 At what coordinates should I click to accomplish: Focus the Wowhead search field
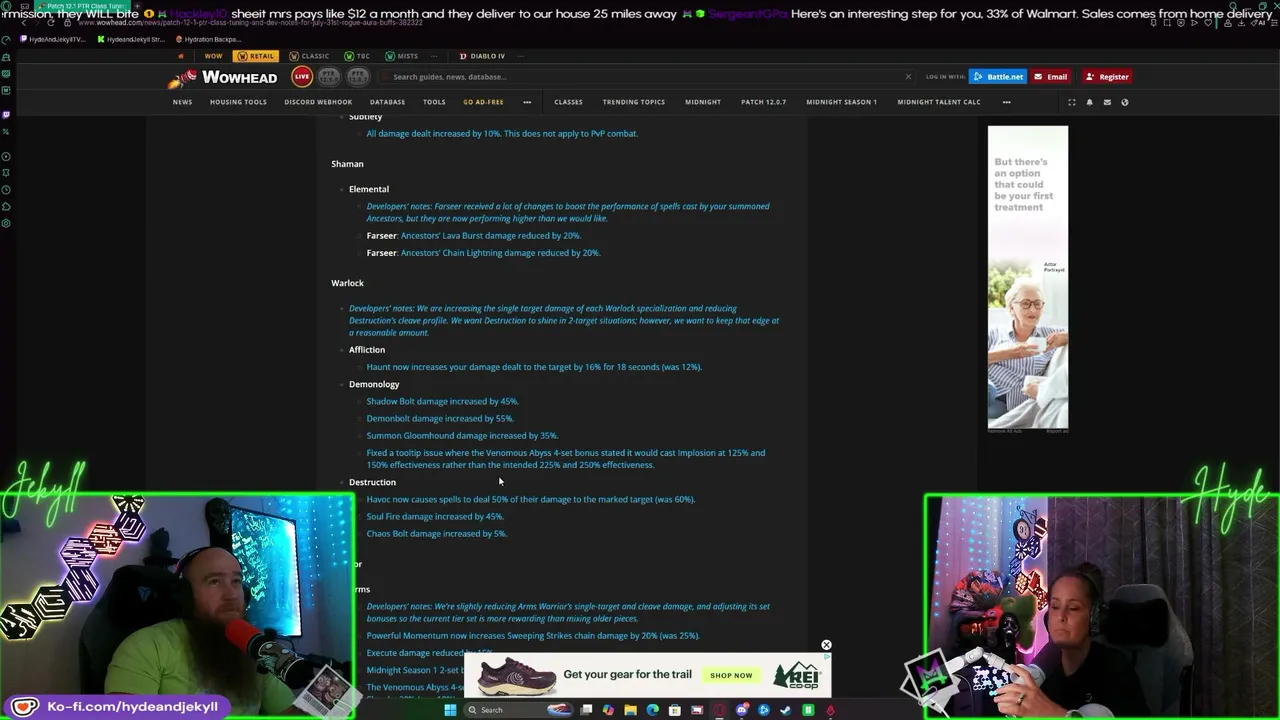click(x=645, y=77)
